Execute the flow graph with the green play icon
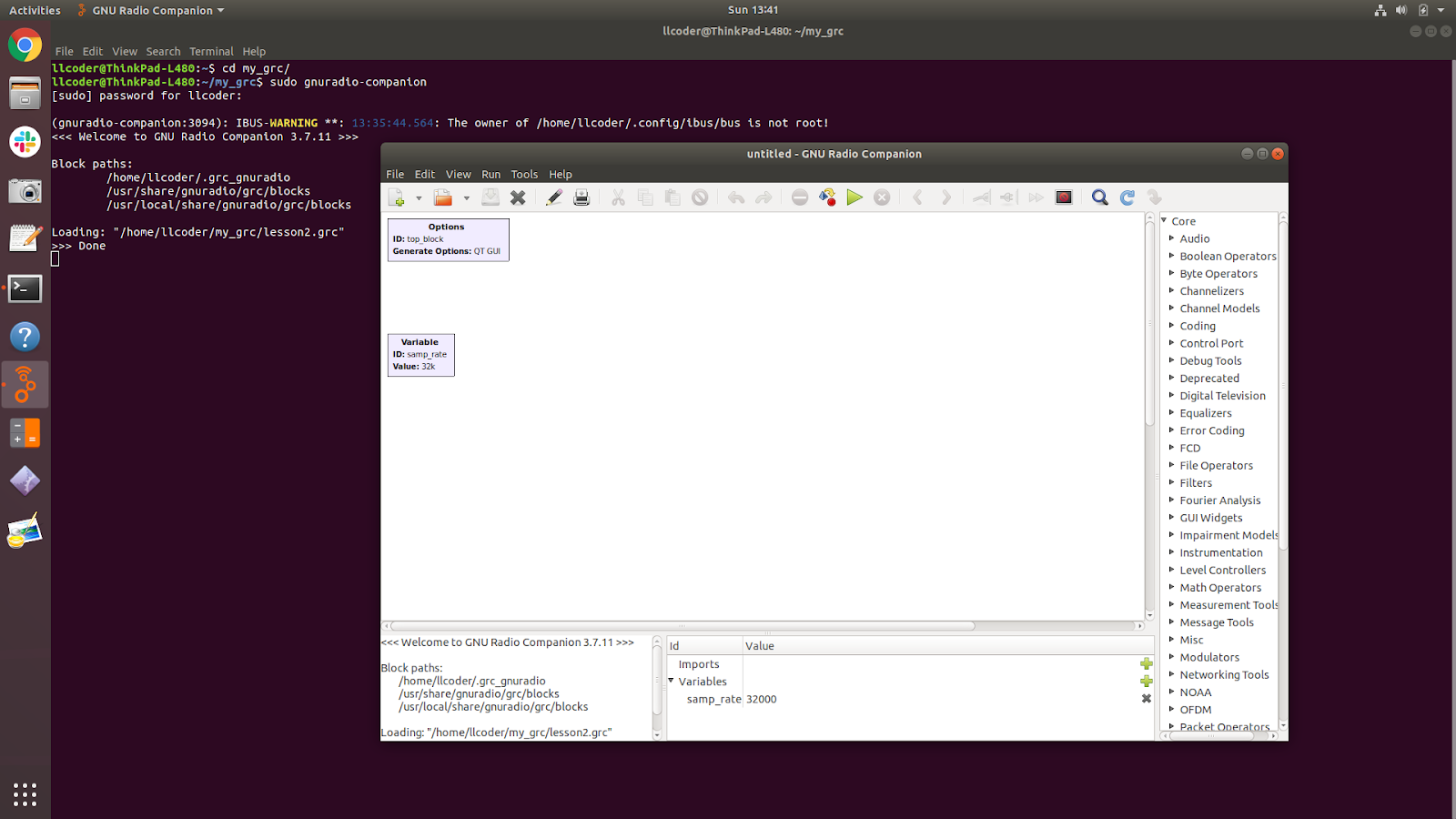The width and height of the screenshot is (1456, 819). tap(854, 197)
